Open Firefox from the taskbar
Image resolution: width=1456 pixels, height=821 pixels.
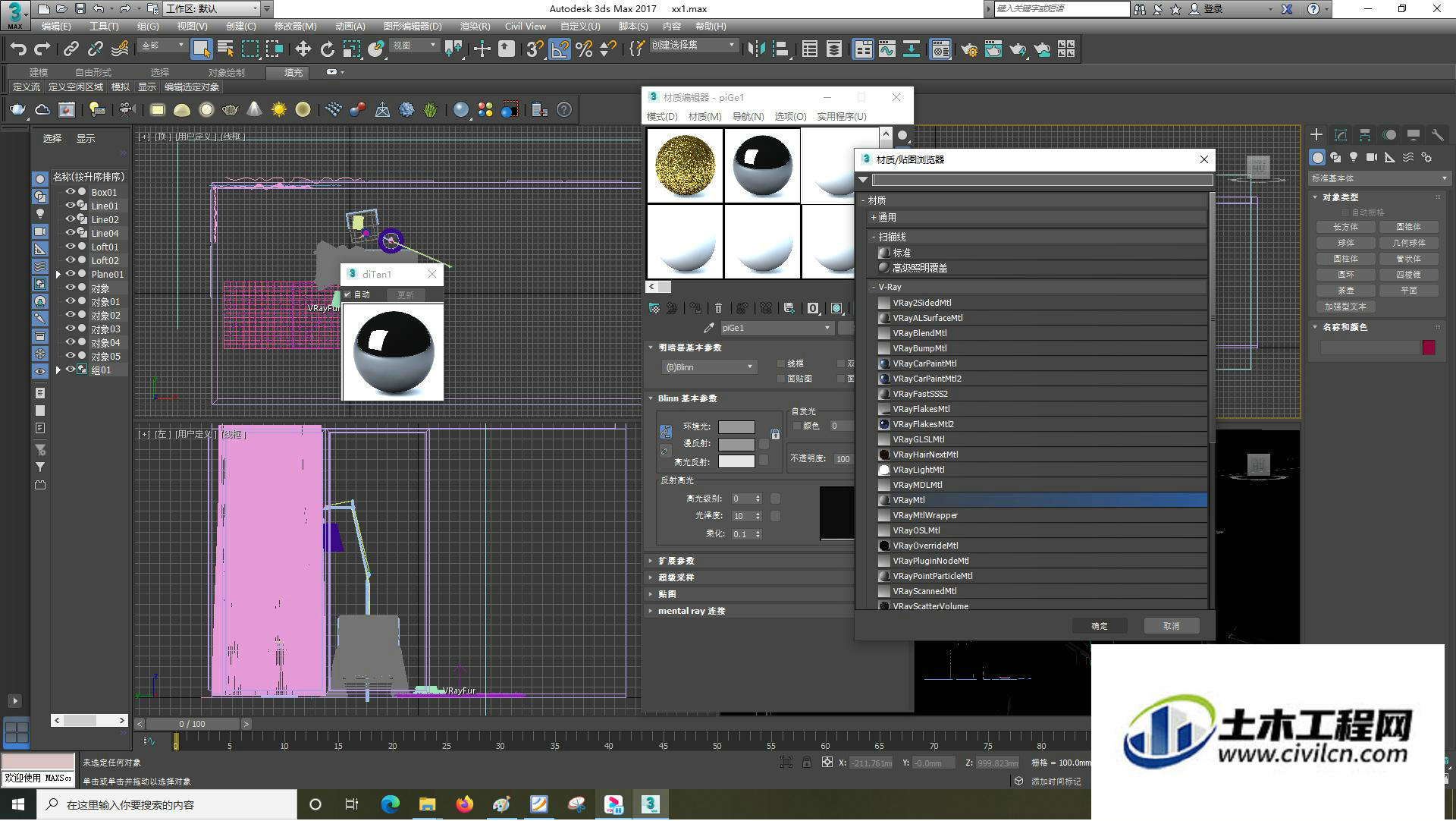coord(464,804)
